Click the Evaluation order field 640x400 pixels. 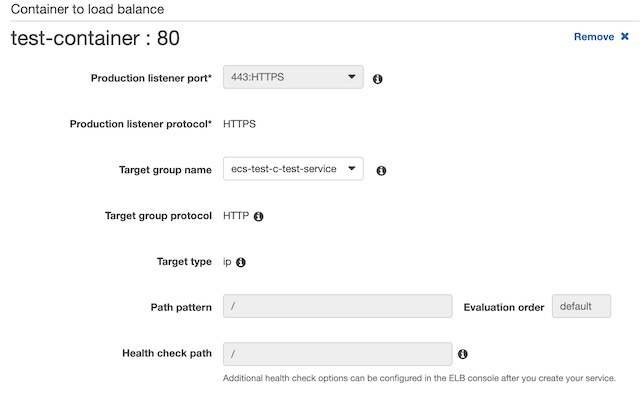click(x=581, y=307)
